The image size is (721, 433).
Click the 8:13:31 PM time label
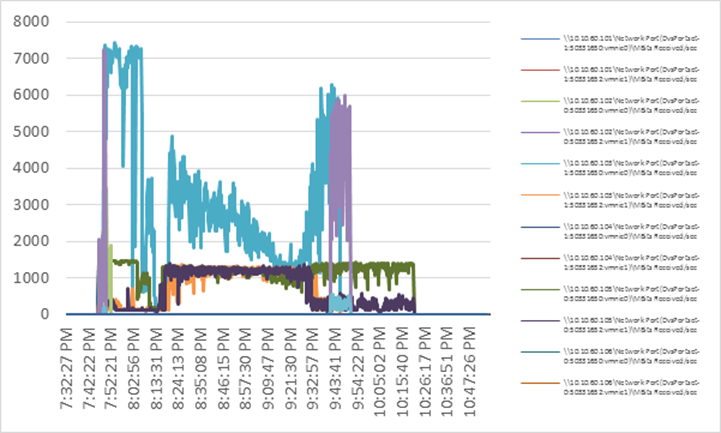[x=156, y=368]
